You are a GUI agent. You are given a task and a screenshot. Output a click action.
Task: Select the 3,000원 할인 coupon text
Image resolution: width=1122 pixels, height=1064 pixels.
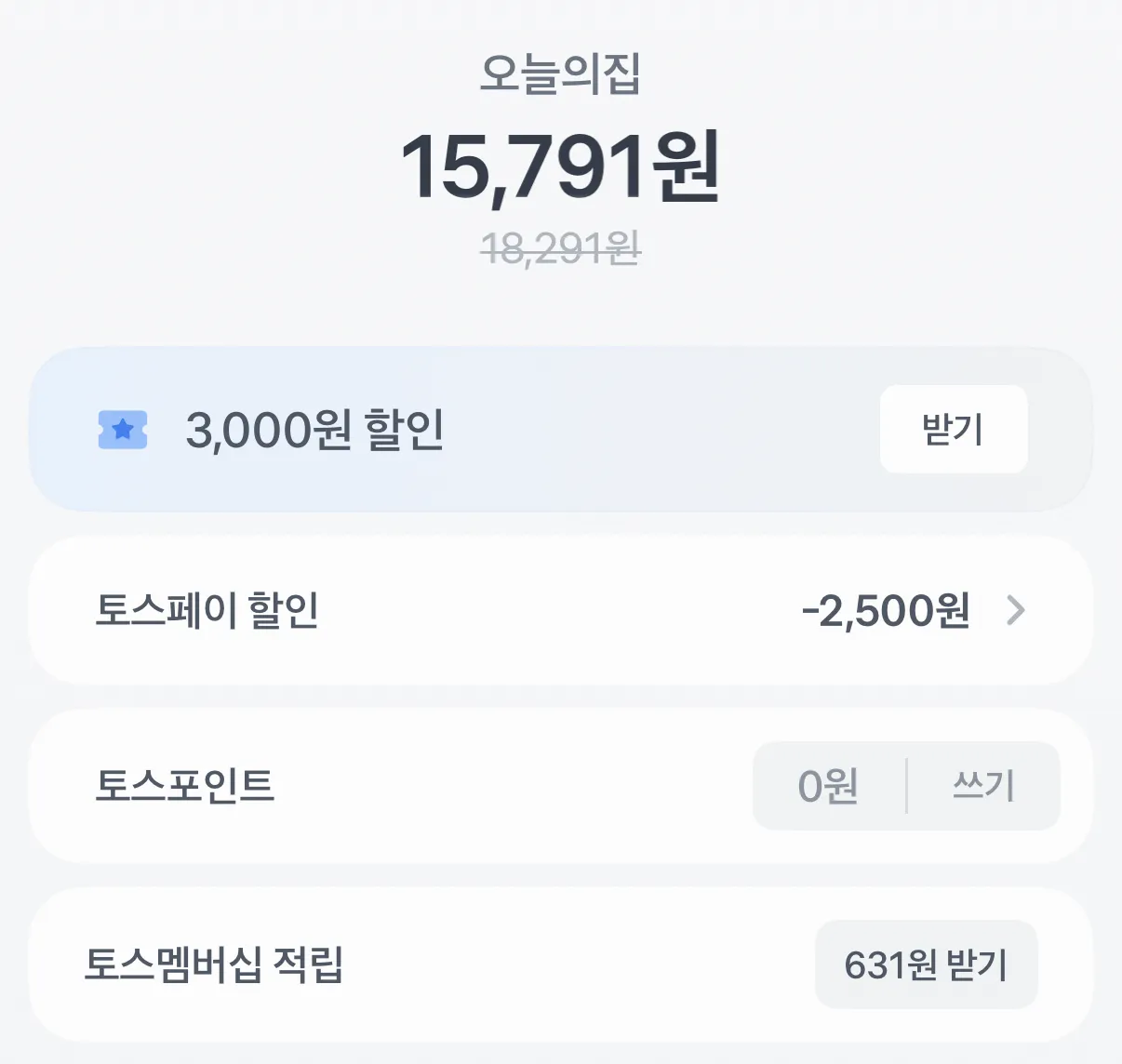(x=314, y=430)
